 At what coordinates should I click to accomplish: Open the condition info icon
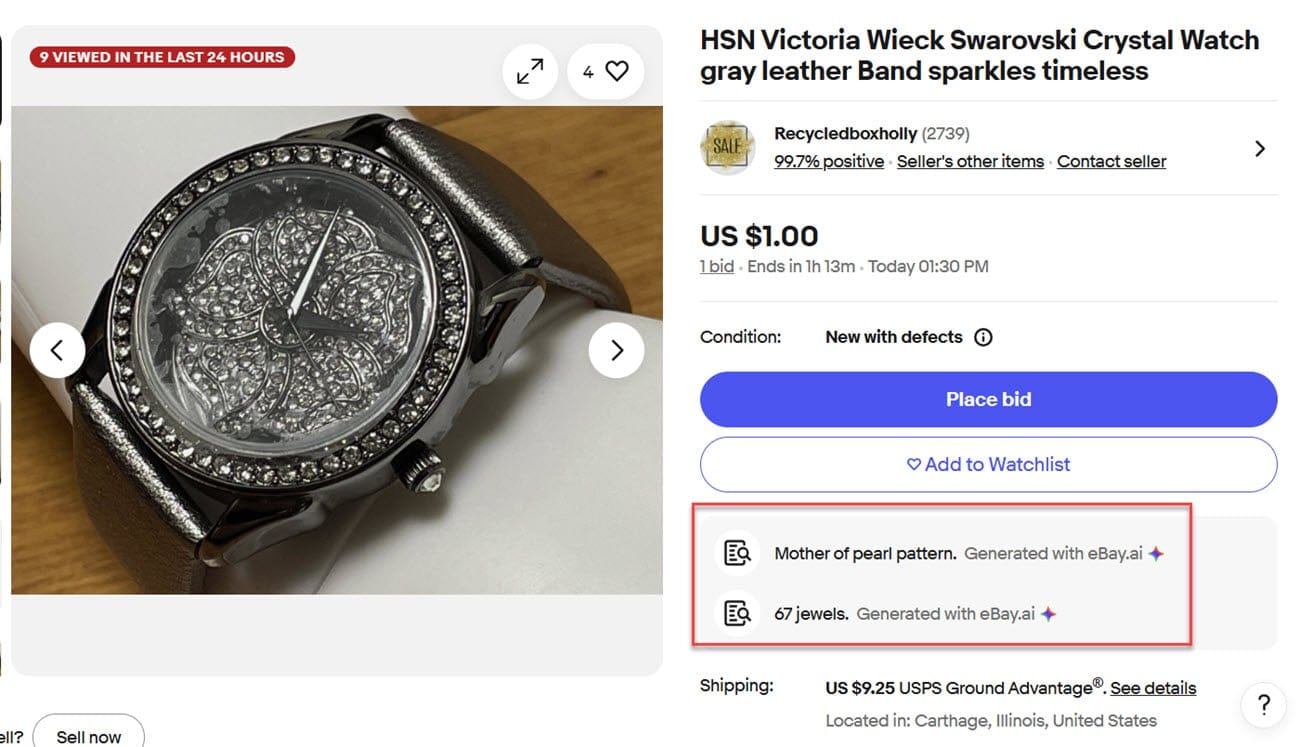[983, 337]
